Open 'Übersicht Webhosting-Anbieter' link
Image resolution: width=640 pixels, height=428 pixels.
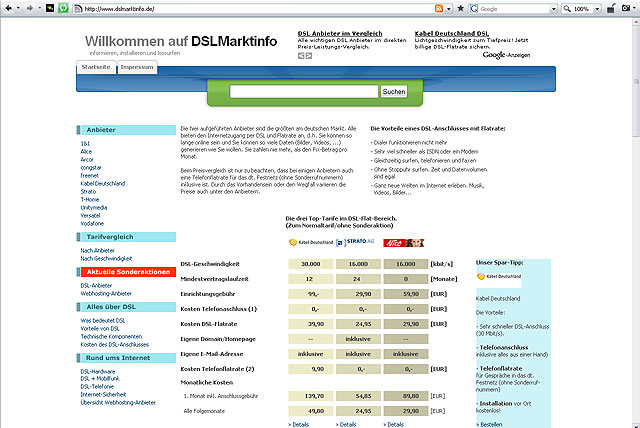118,403
